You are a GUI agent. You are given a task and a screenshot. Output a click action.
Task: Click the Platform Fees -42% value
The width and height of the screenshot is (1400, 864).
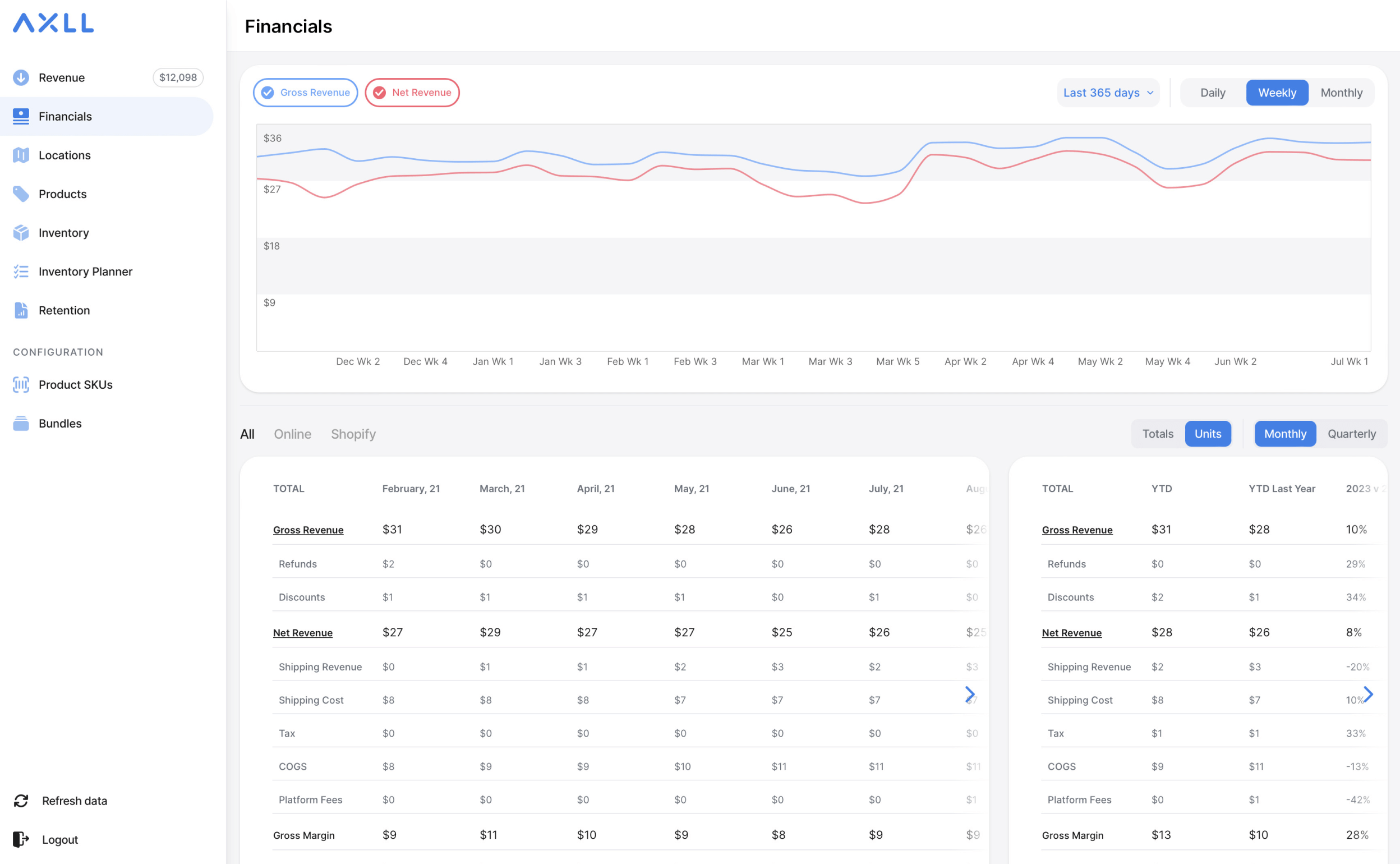pos(1358,799)
